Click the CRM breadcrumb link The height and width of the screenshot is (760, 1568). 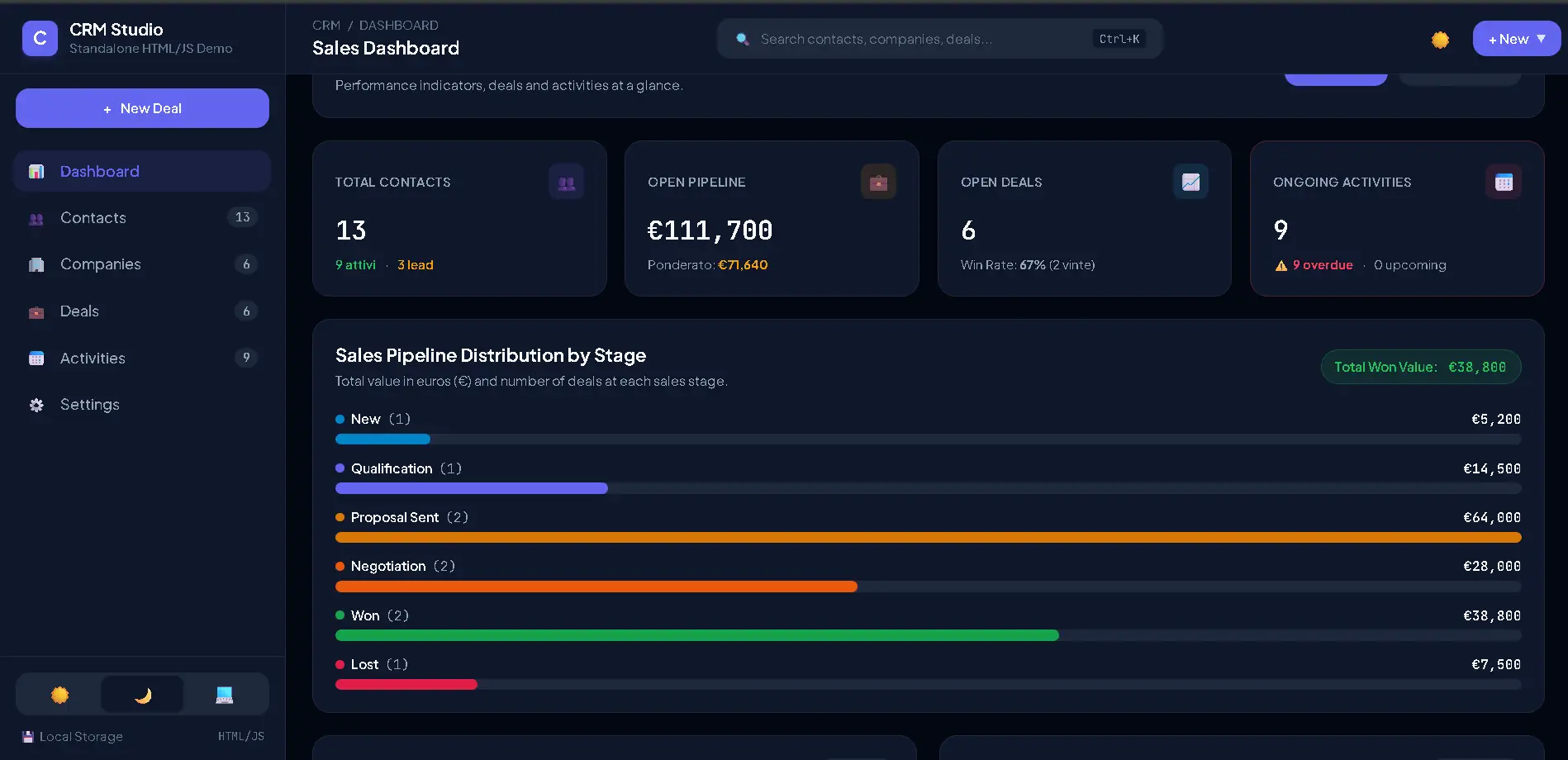click(x=326, y=26)
